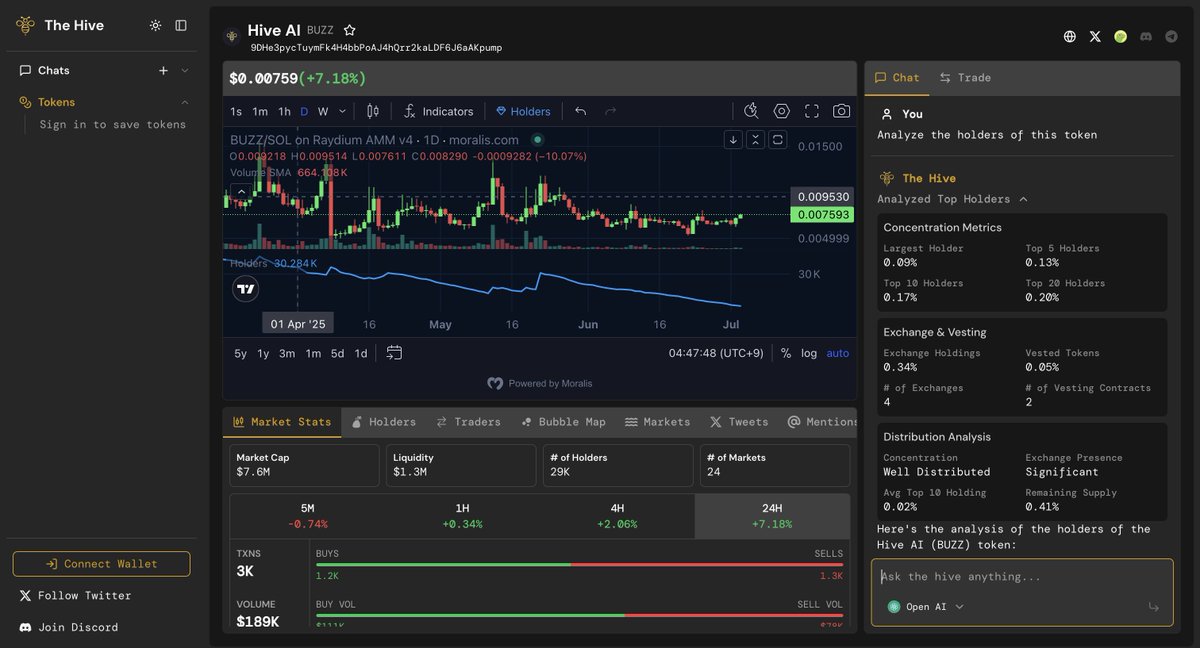Viewport: 1200px width, 648px height.
Task: Open the Bubble Map tab
Action: click(563, 422)
